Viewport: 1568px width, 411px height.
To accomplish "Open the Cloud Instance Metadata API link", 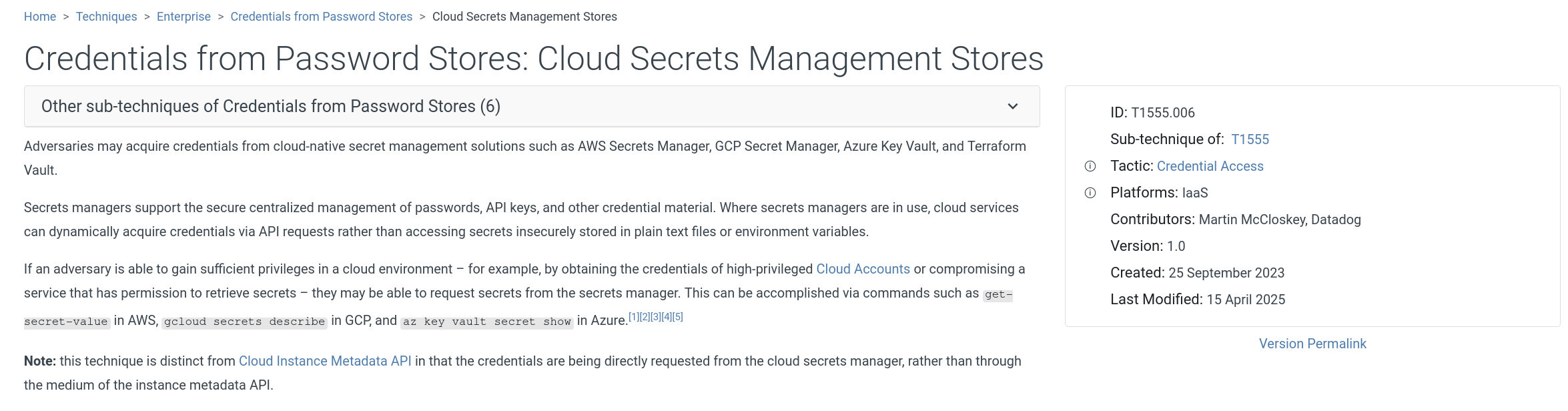I will (x=325, y=361).
